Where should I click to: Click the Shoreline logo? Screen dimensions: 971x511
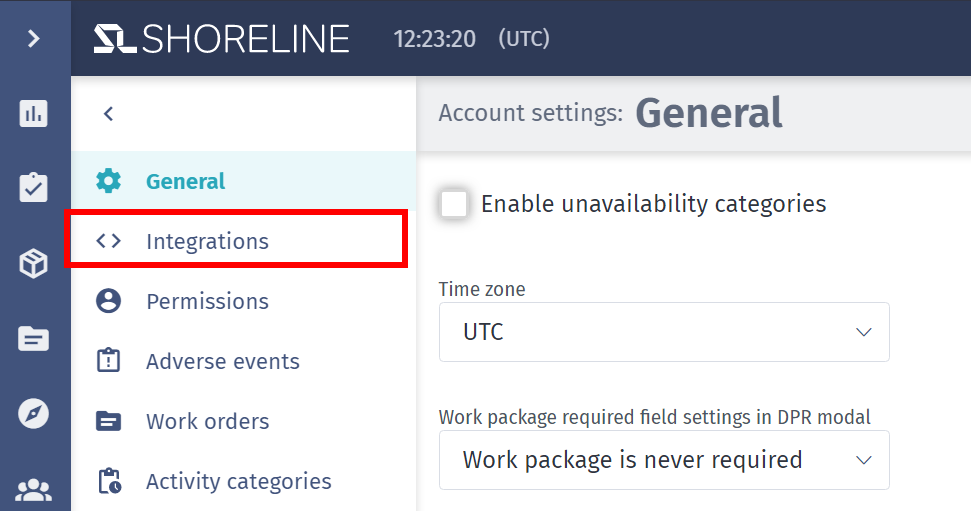222,38
